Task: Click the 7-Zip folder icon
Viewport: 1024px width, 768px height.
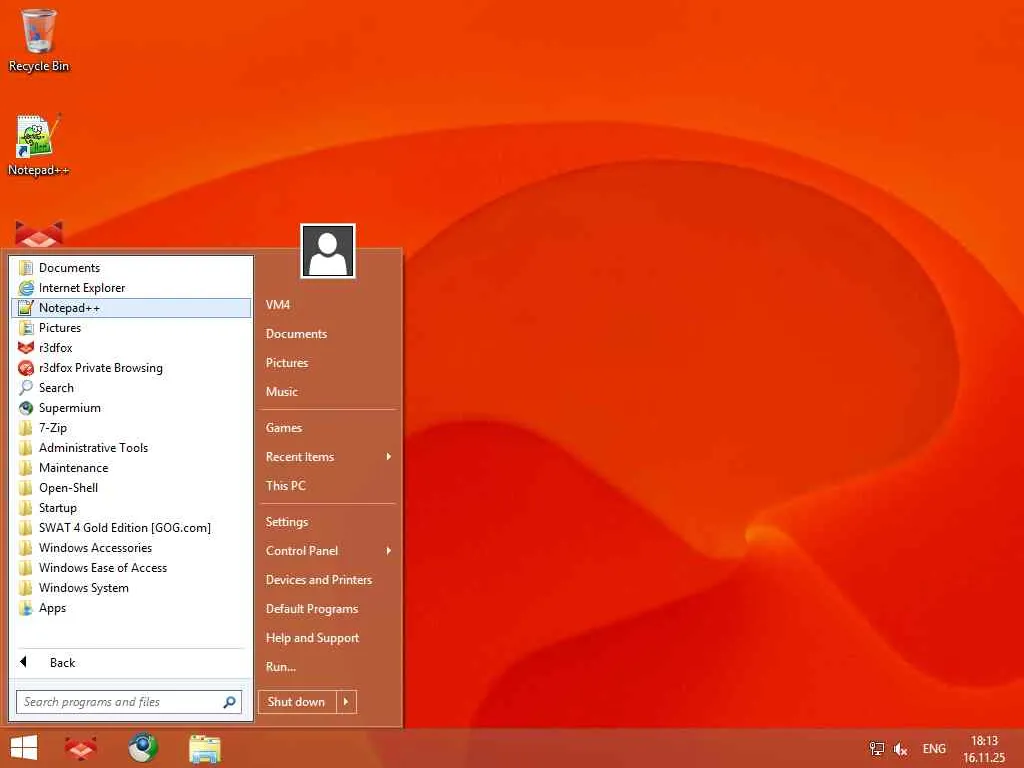Action: pos(26,428)
